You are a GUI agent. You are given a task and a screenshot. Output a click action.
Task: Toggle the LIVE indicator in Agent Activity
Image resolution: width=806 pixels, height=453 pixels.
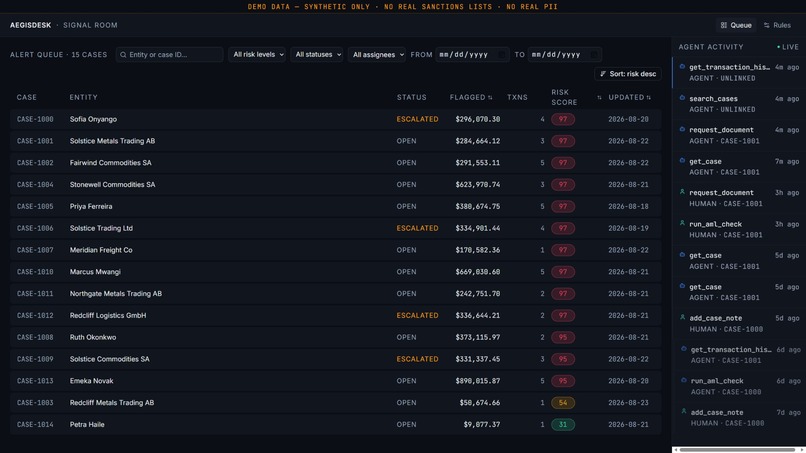787,47
